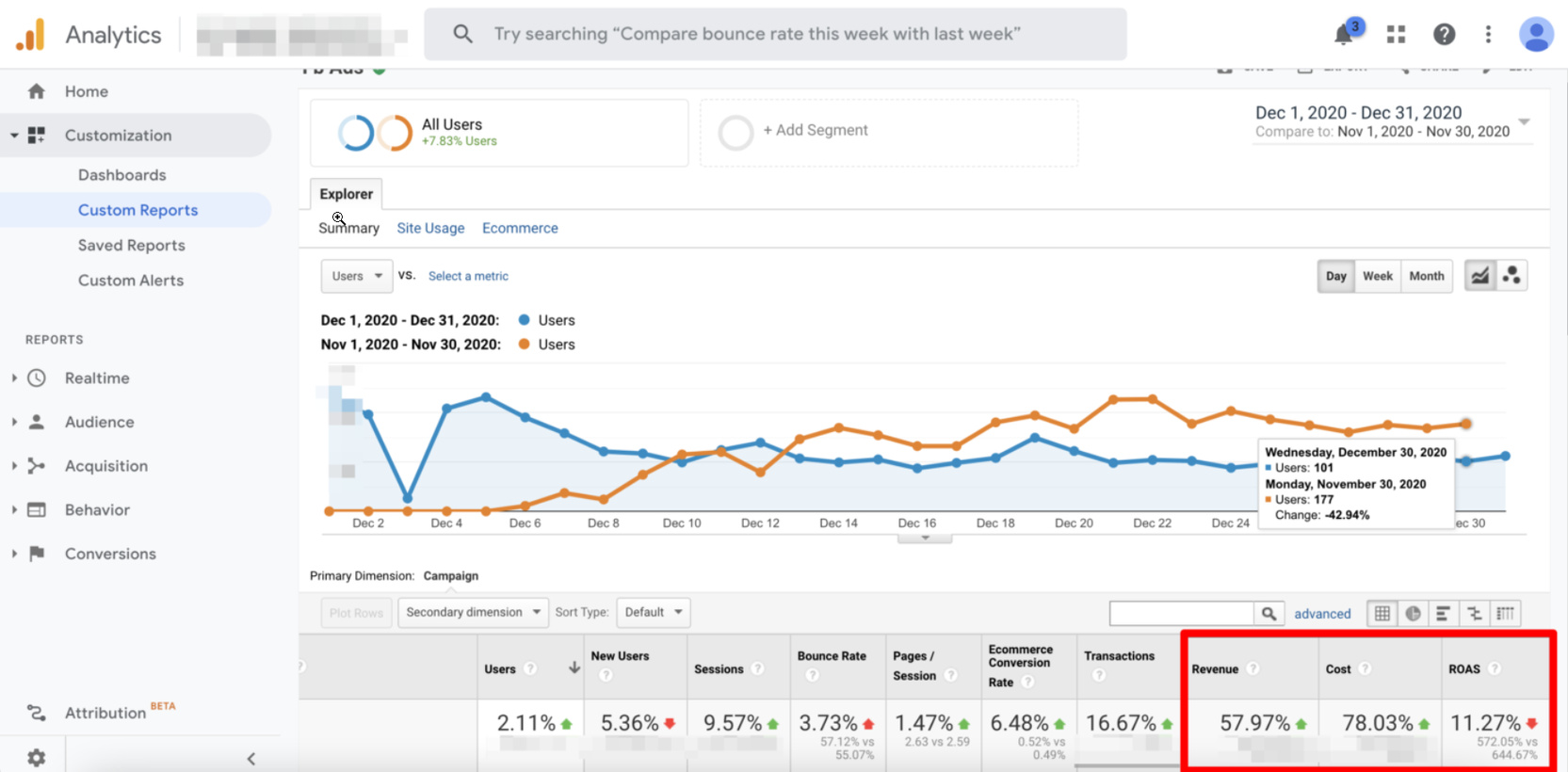Select the pie chart percentage view
This screenshot has height=772, width=1568.
tap(1413, 614)
